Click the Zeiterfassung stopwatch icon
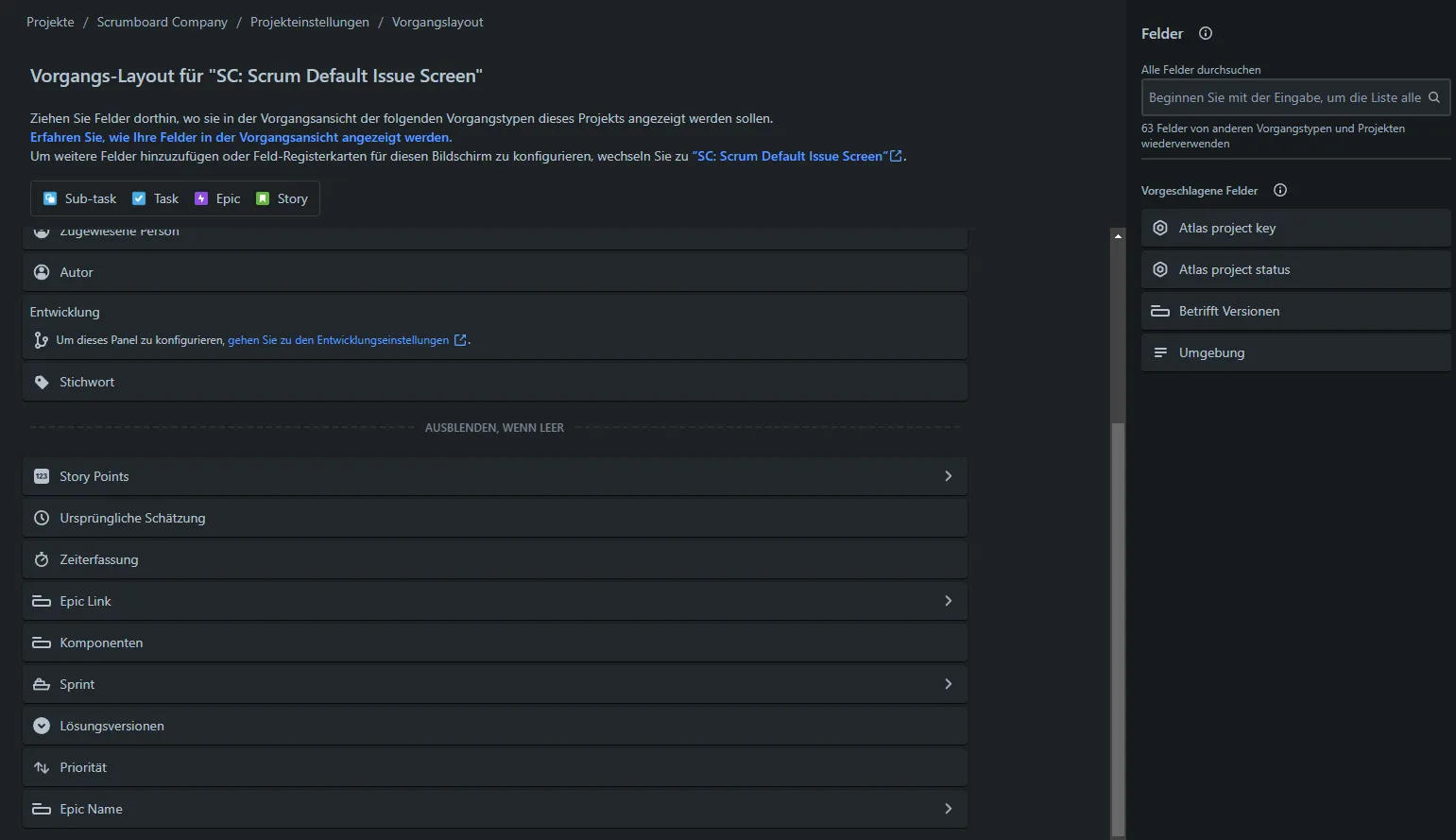 click(42, 559)
